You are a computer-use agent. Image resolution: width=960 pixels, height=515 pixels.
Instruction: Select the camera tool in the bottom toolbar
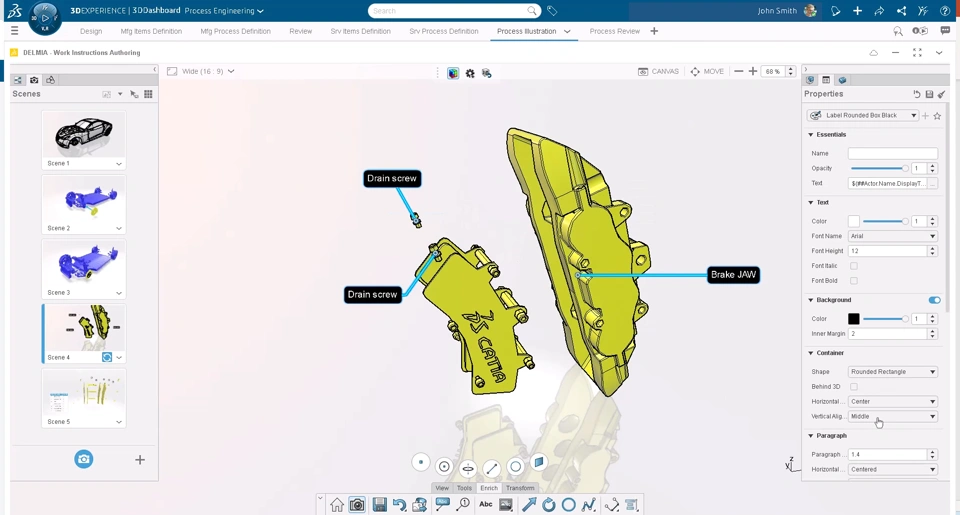click(357, 505)
